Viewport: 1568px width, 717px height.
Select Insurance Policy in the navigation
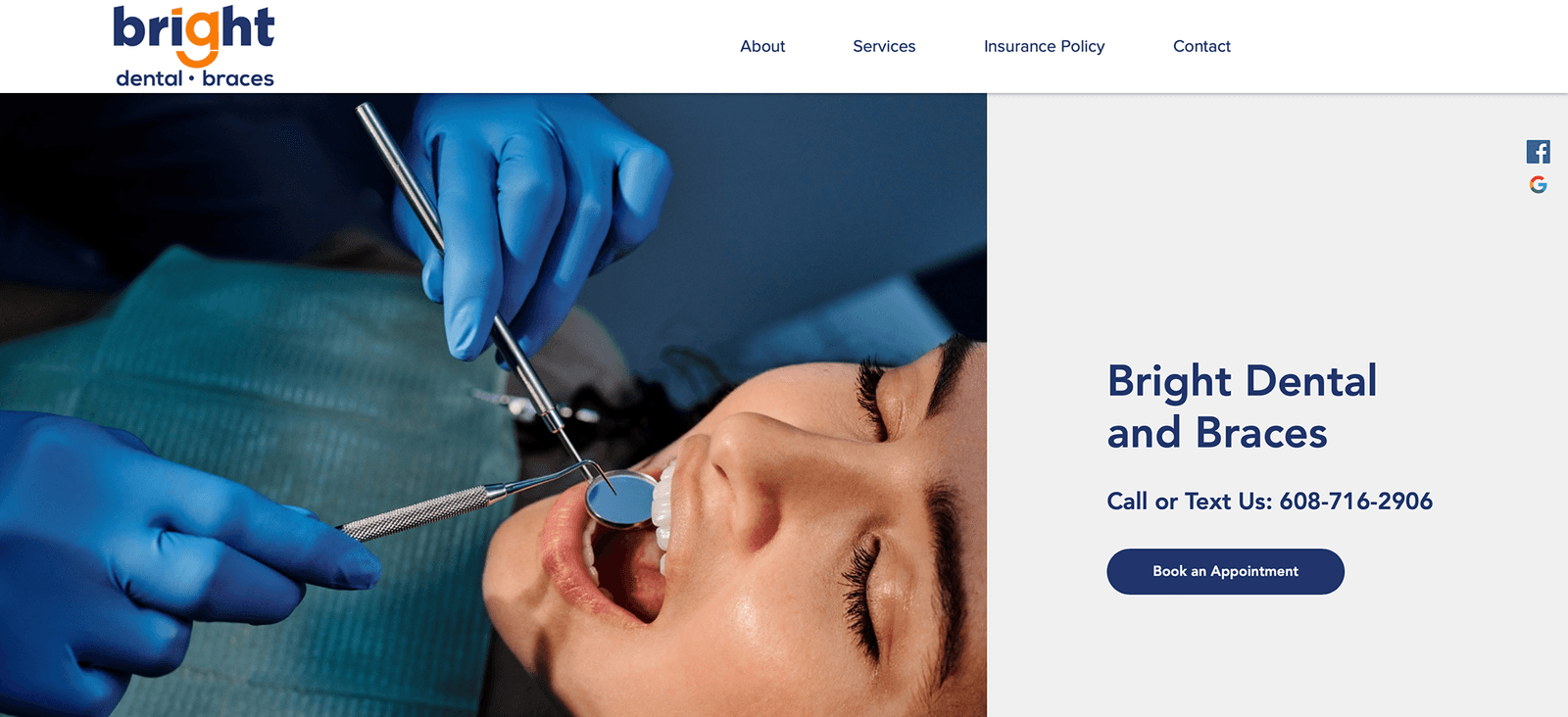pos(1044,46)
